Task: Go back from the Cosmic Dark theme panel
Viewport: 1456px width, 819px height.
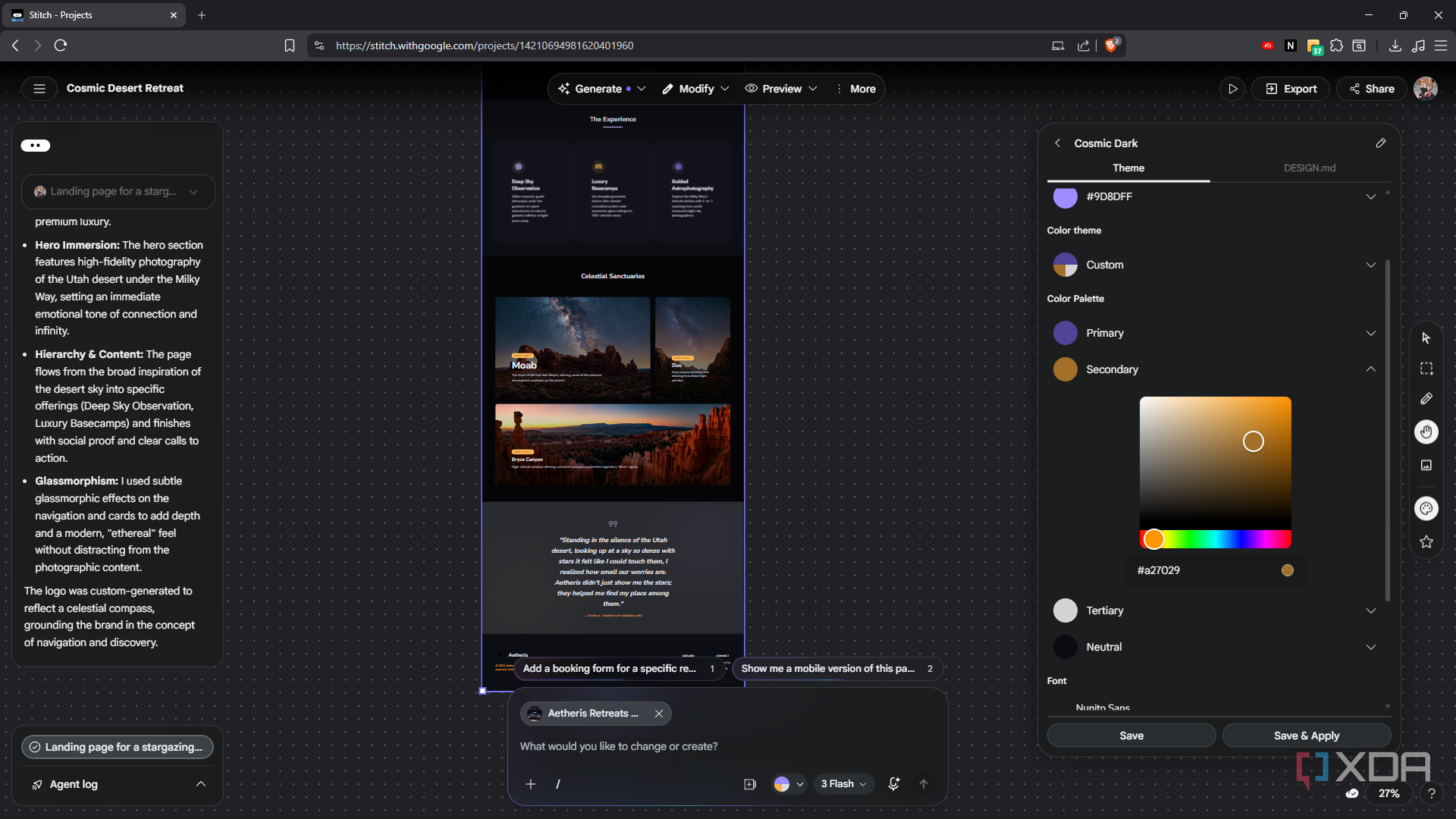Action: pos(1057,143)
